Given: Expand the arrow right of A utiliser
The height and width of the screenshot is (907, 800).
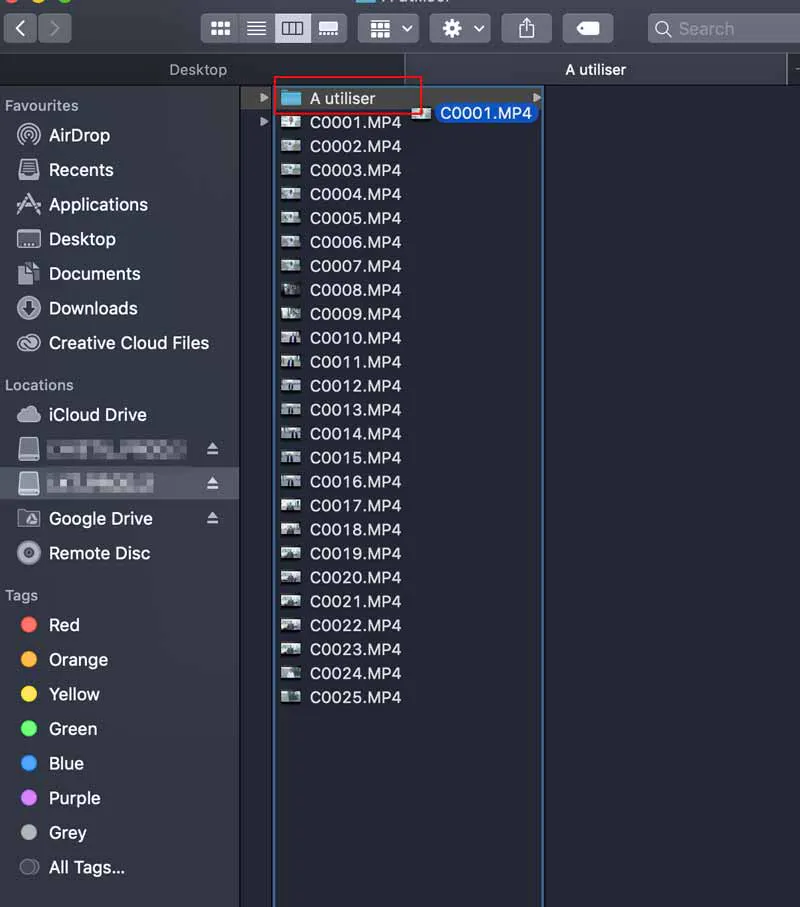Looking at the screenshot, I should tap(536, 98).
